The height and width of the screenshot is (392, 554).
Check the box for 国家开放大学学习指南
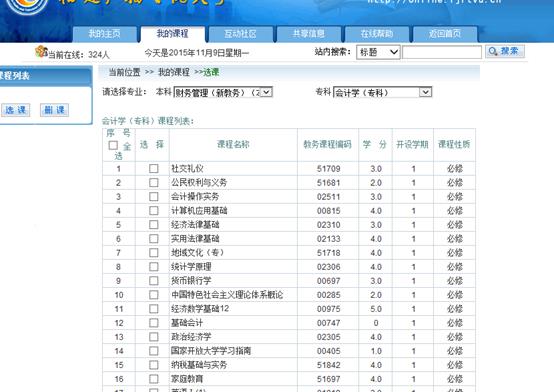[x=154, y=351]
